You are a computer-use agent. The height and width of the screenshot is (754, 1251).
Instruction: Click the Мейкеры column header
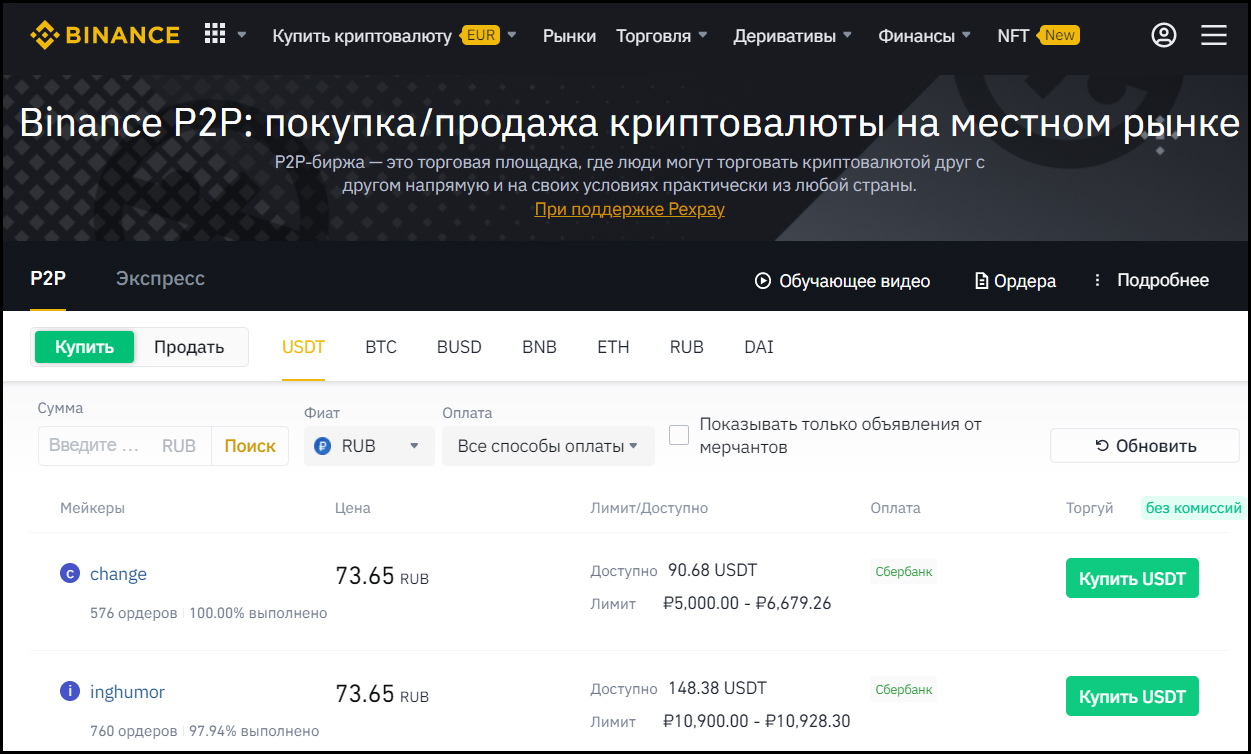tap(92, 508)
